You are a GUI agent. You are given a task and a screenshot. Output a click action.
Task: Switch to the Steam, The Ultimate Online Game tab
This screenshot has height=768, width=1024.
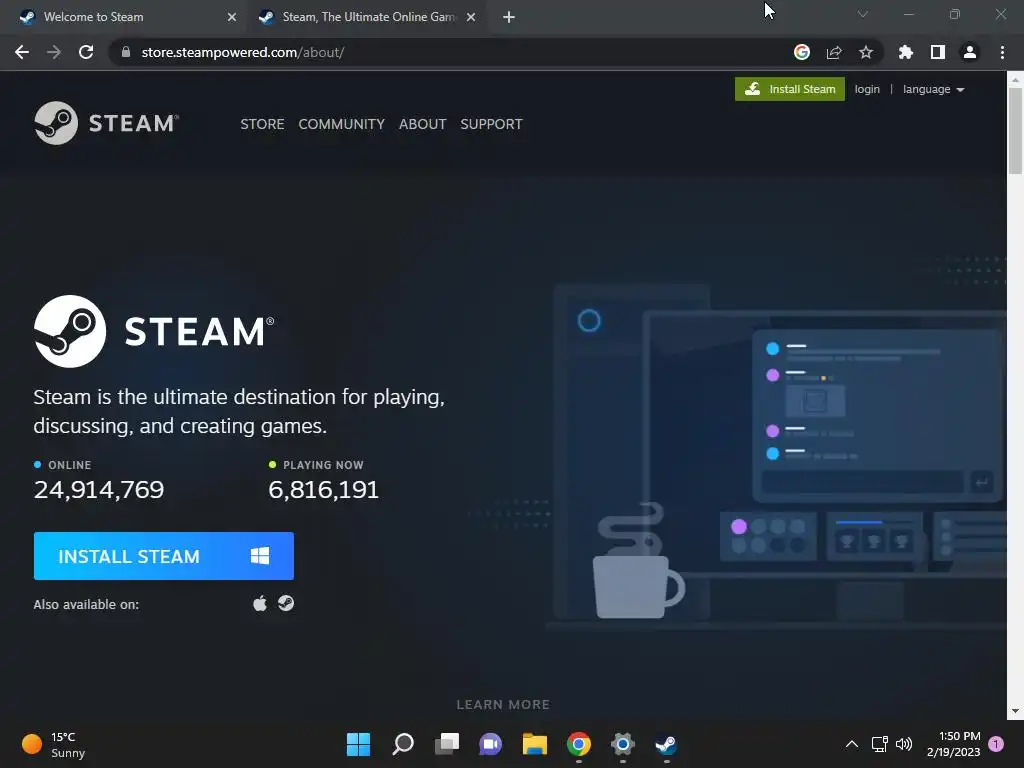point(368,17)
